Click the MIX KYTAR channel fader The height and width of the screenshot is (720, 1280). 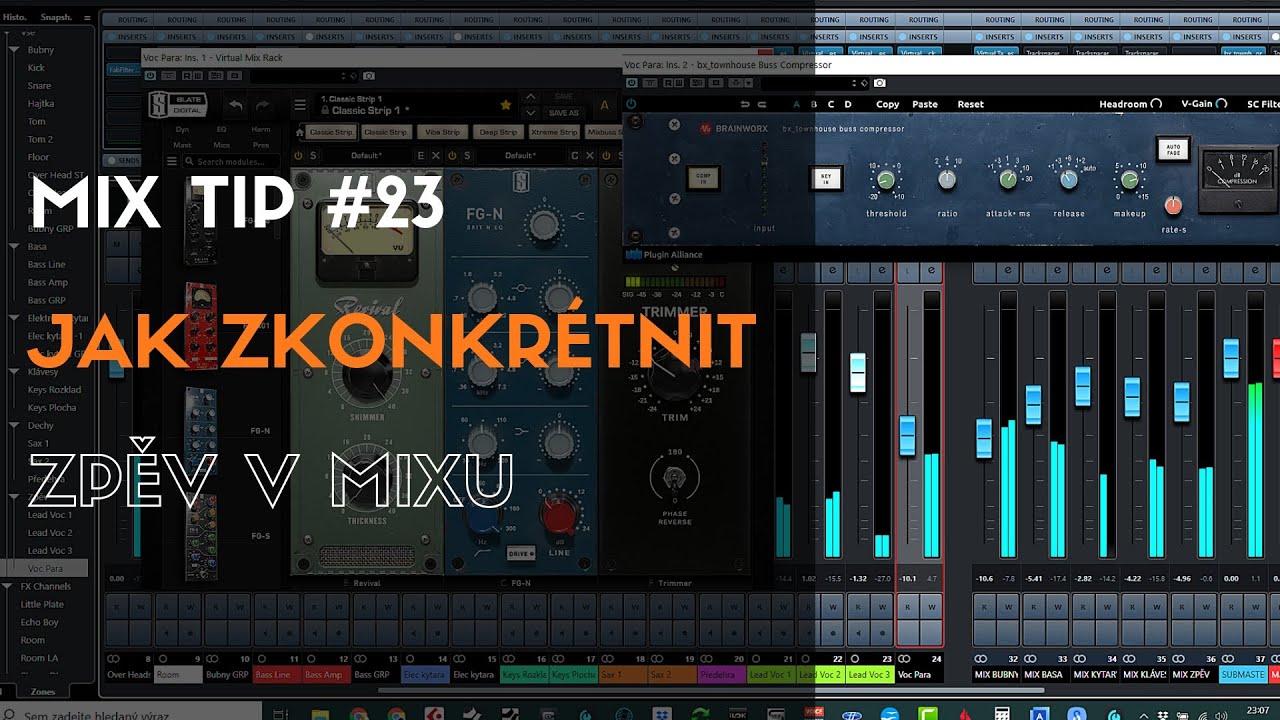pyautogui.click(x=1082, y=386)
